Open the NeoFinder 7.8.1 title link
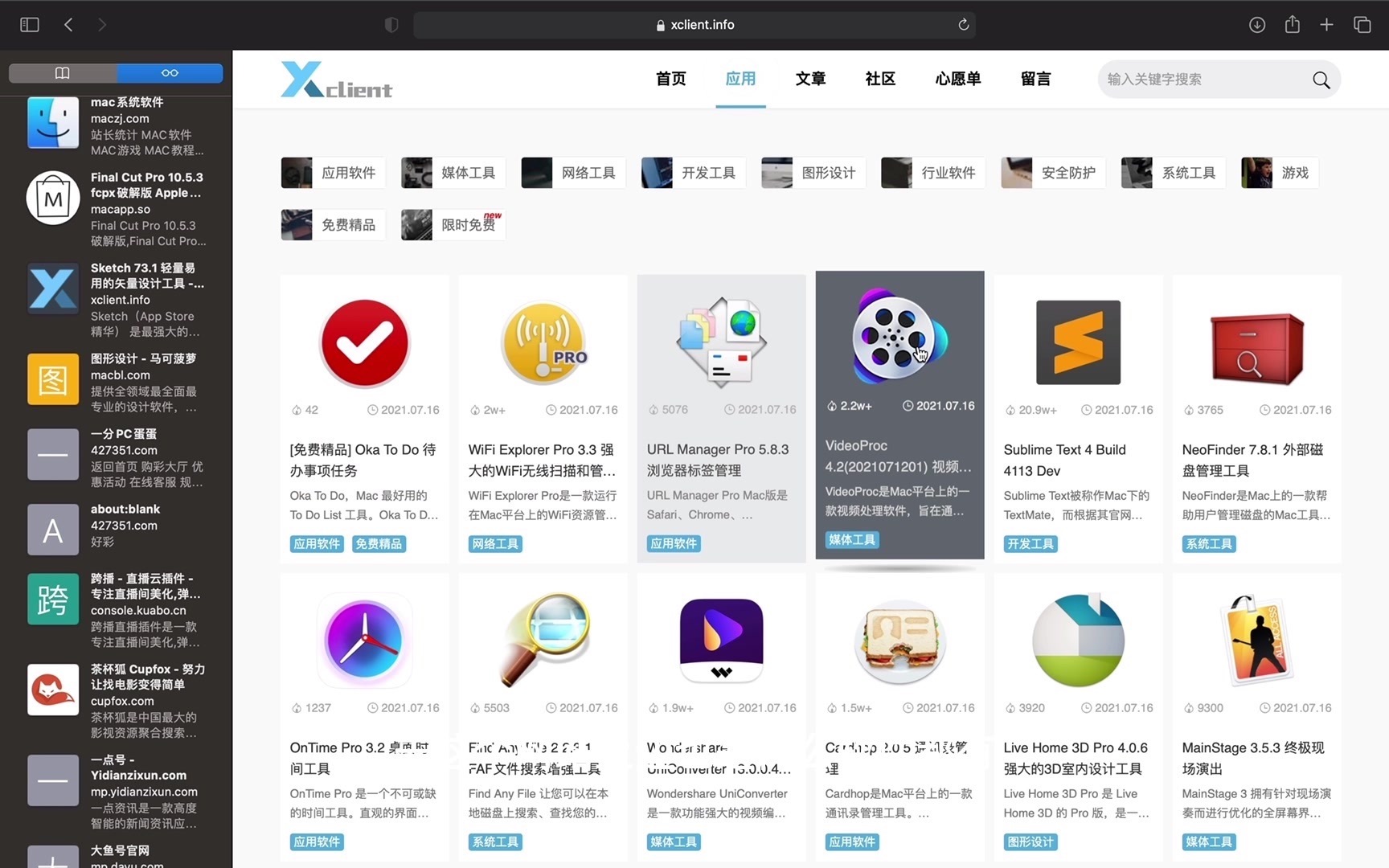Image resolution: width=1389 pixels, height=868 pixels. coord(1252,460)
